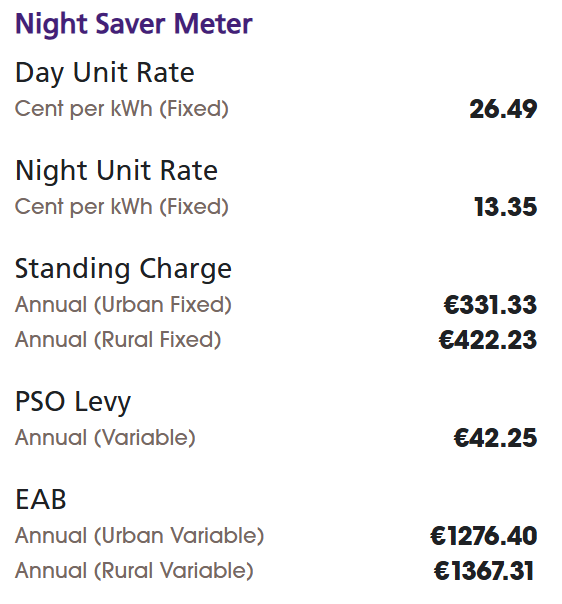Select the Day Unit Rate label
The width and height of the screenshot is (562, 604).
coord(105,73)
